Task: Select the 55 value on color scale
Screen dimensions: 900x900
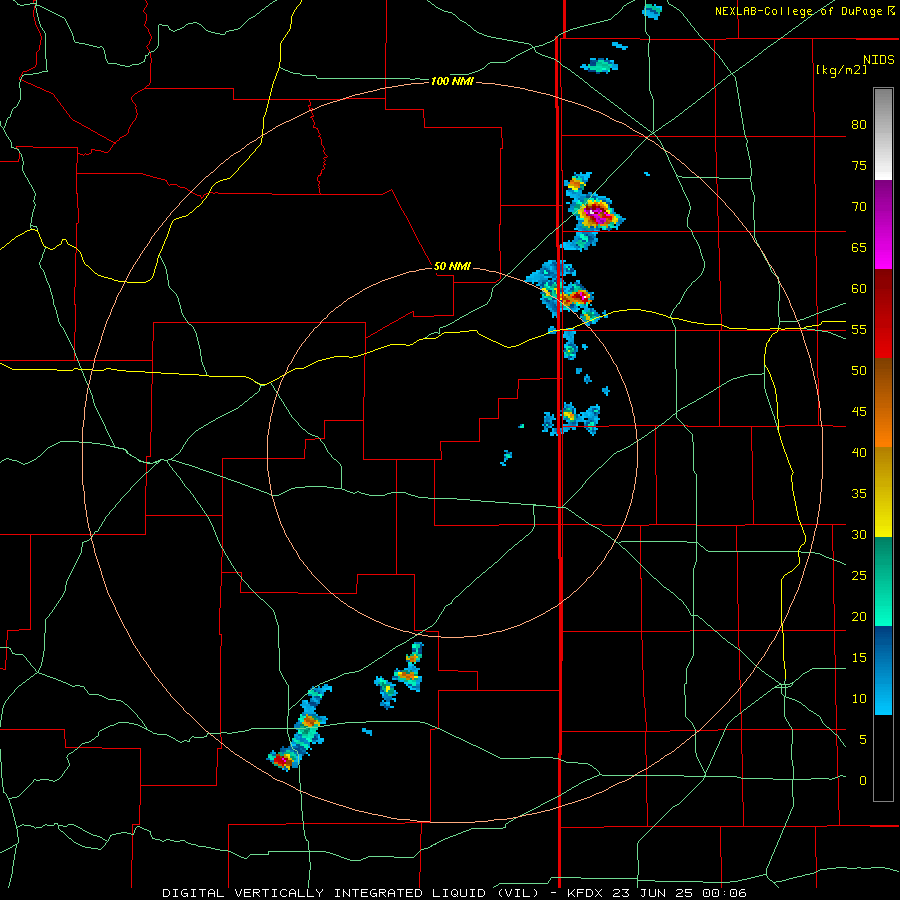Action: (859, 329)
